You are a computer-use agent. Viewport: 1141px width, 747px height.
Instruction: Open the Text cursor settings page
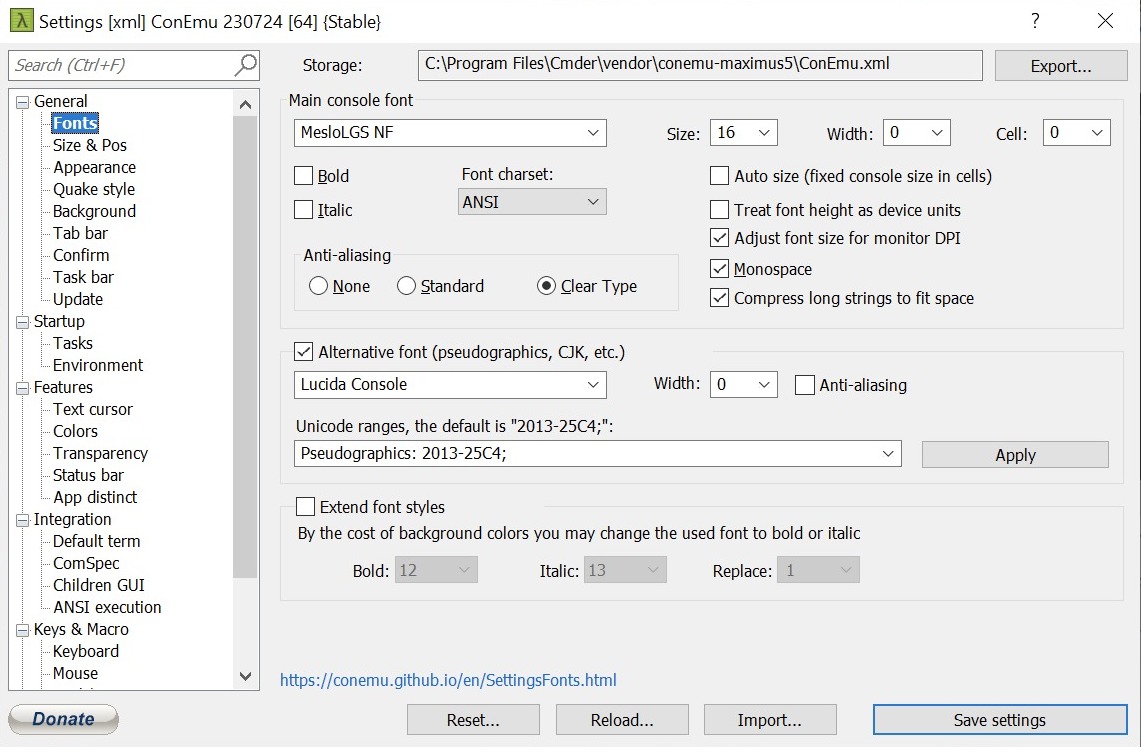coord(92,410)
